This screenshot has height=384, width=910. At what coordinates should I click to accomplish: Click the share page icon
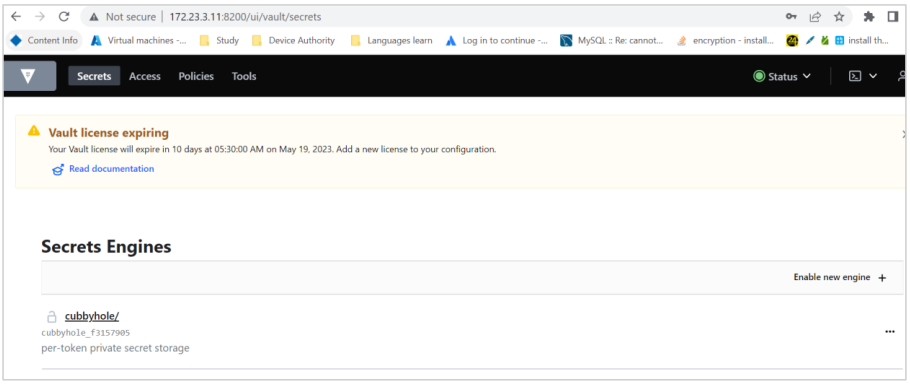tap(815, 17)
